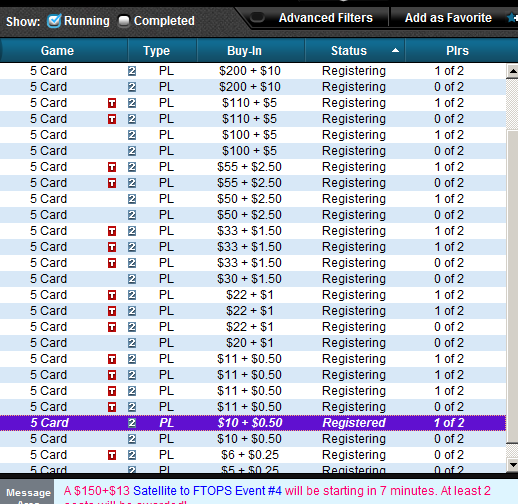Click Turbo icon on the $6 + $0.25 row
Viewport: 518px width, 504px height.
[x=112, y=455]
